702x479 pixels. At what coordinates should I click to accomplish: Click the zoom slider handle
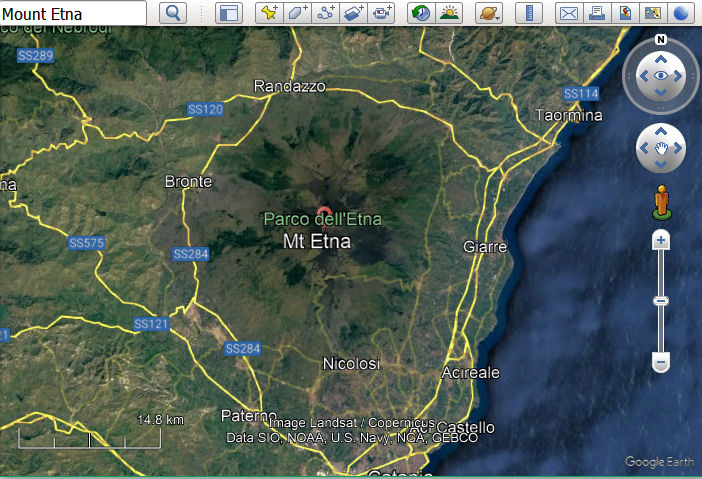660,301
